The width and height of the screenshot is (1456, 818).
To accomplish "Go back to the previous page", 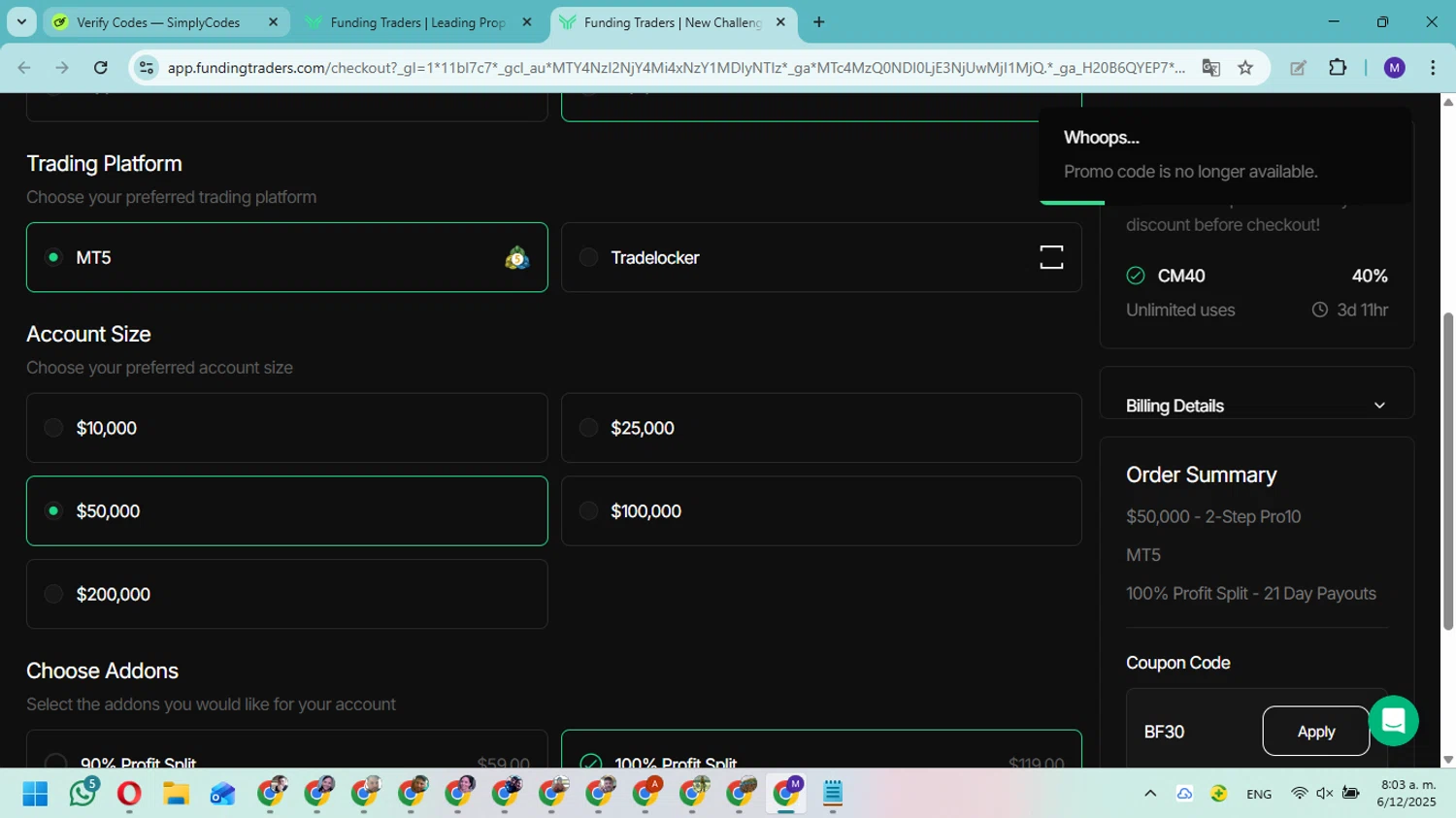I will [24, 68].
